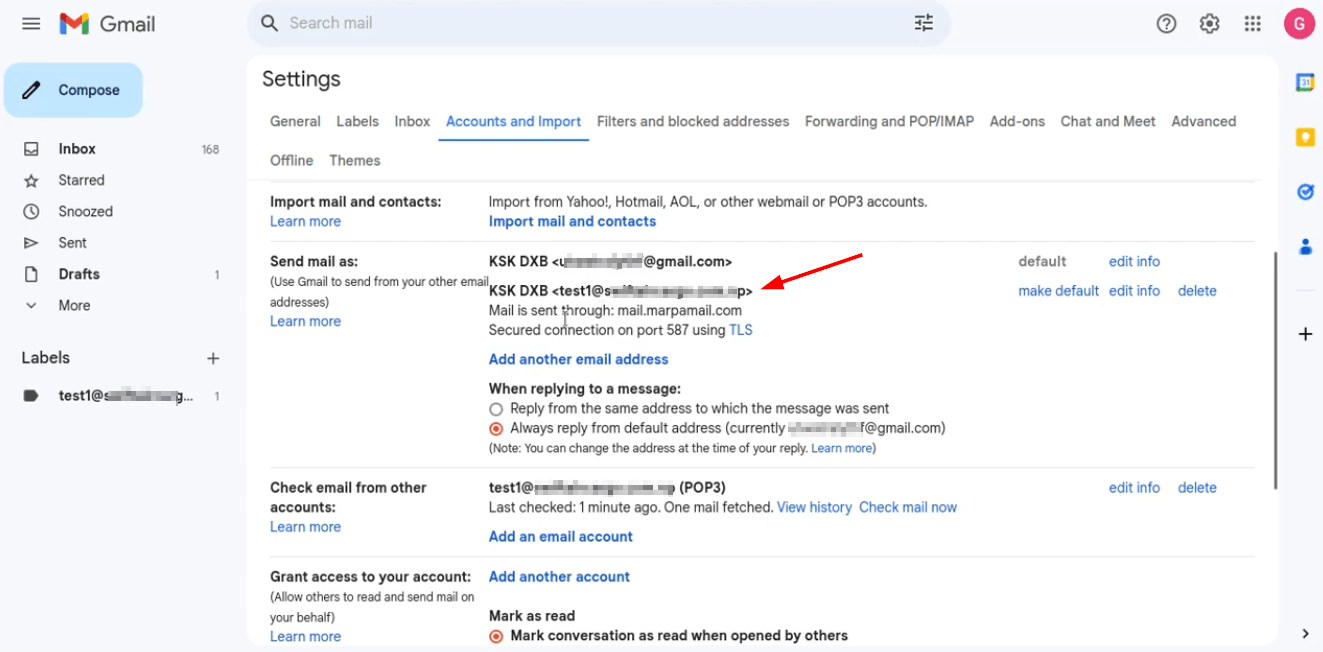This screenshot has height=652, width=1323.
Task: Open the Settings gear icon
Action: [1209, 23]
